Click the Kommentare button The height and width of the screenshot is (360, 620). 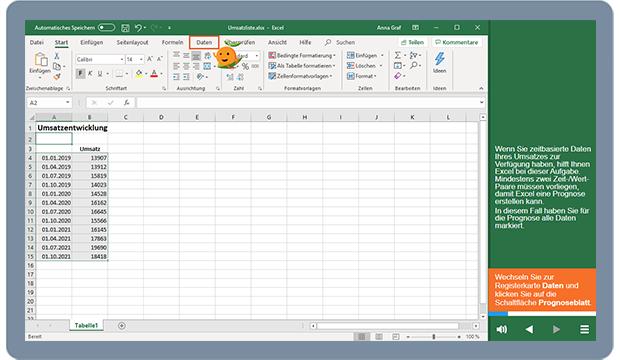457,42
